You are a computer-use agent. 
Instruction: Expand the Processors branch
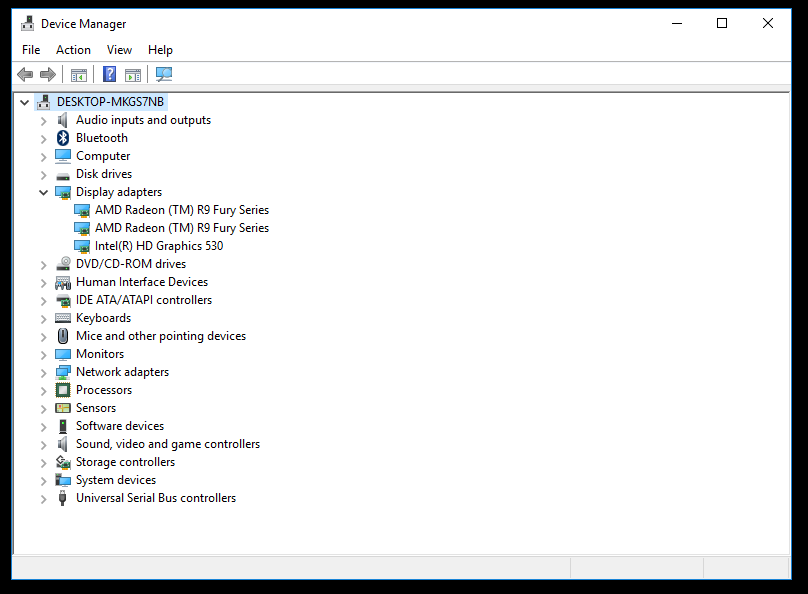click(44, 391)
